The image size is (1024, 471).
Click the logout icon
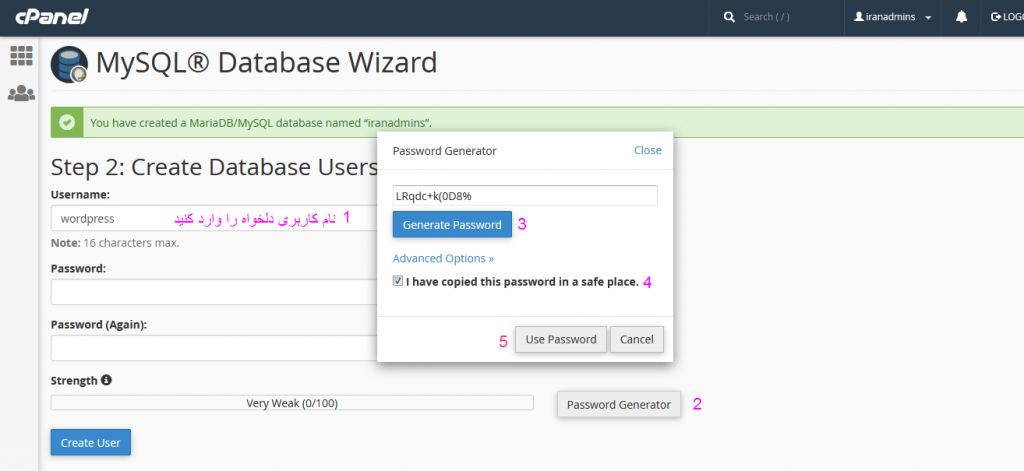point(995,17)
